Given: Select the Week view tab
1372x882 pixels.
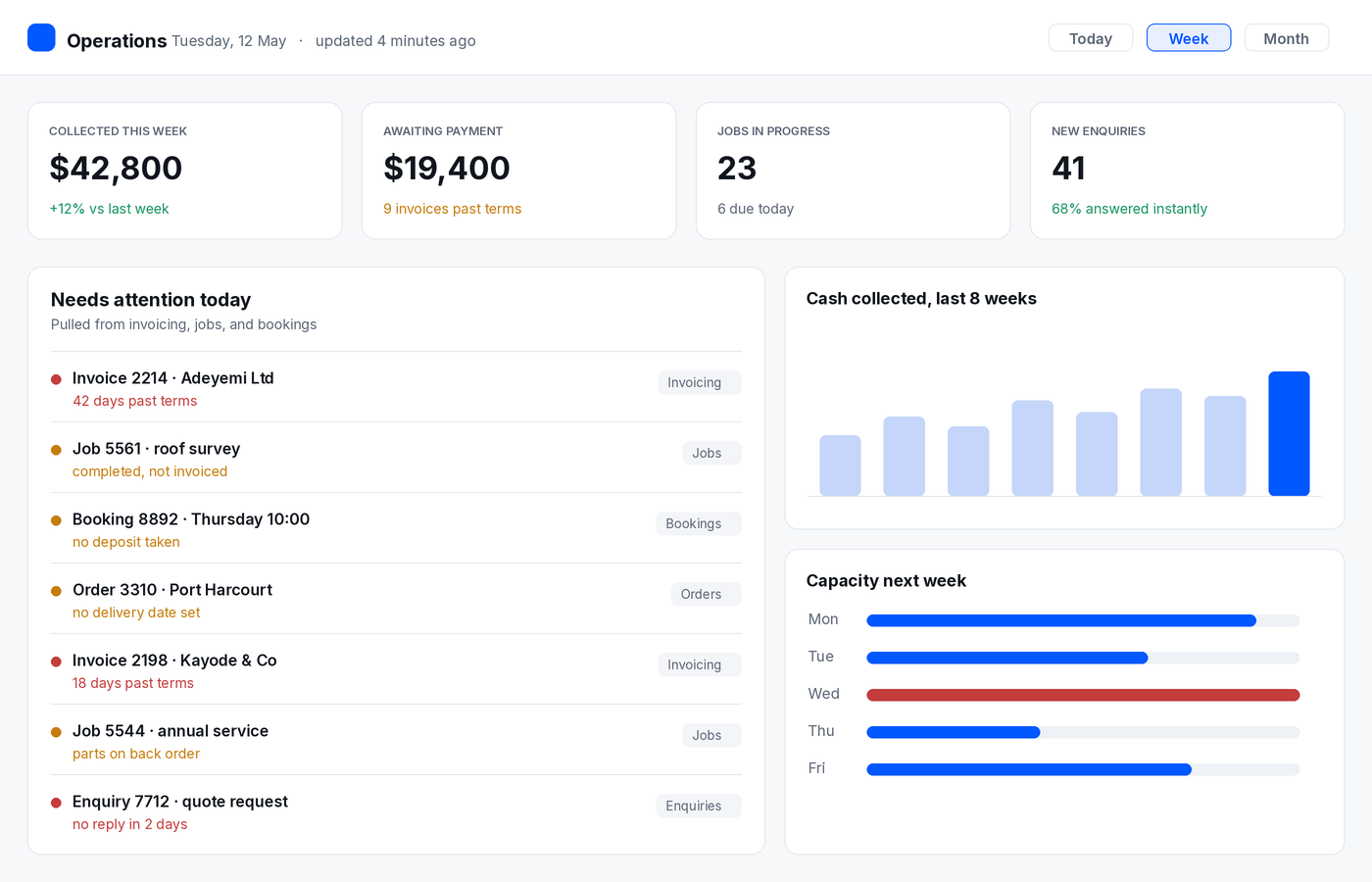Looking at the screenshot, I should 1189,38.
